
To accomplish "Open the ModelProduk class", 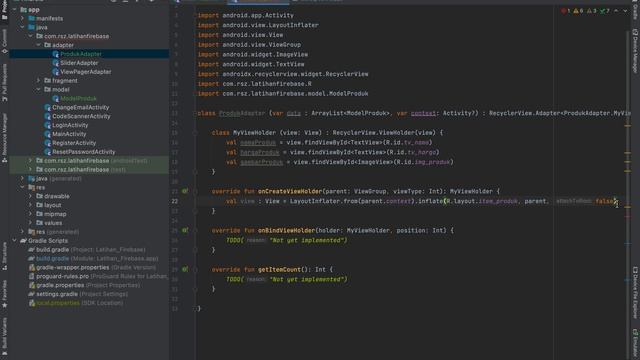I will (x=78, y=98).
